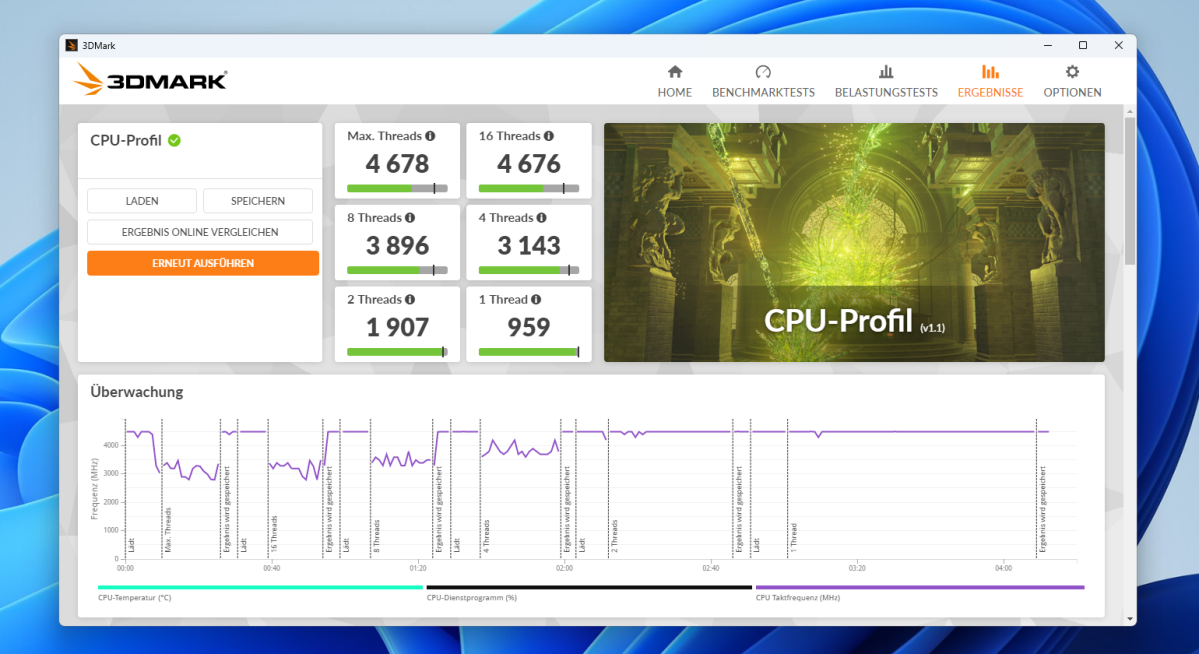Click info icon next to 1 Thread
This screenshot has width=1199, height=654.
[536, 300]
